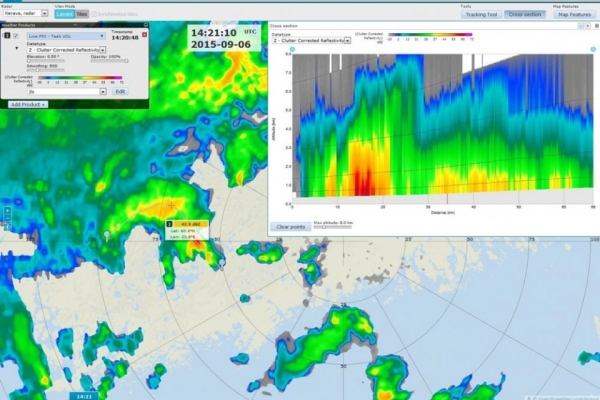The height and width of the screenshot is (400, 600).
Task: Switch to Layers view mode
Action: click(x=64, y=14)
